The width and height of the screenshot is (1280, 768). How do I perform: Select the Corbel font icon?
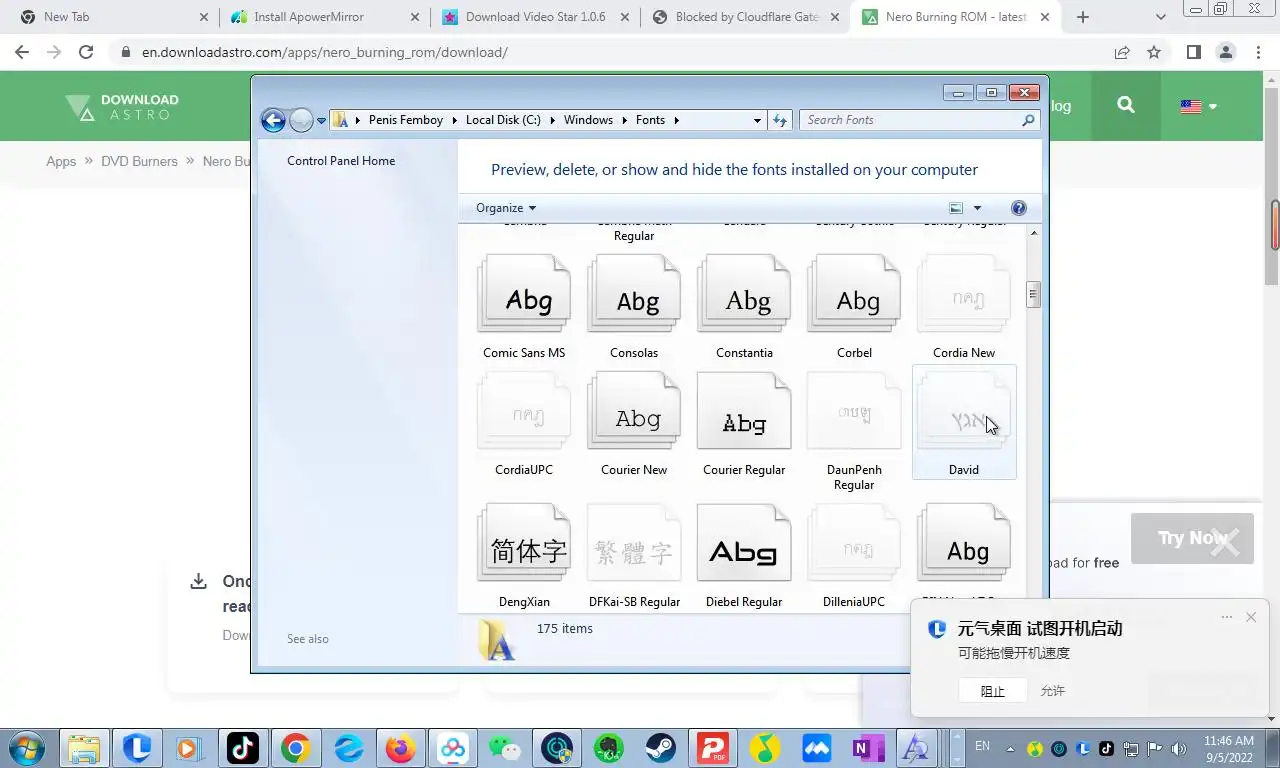854,295
